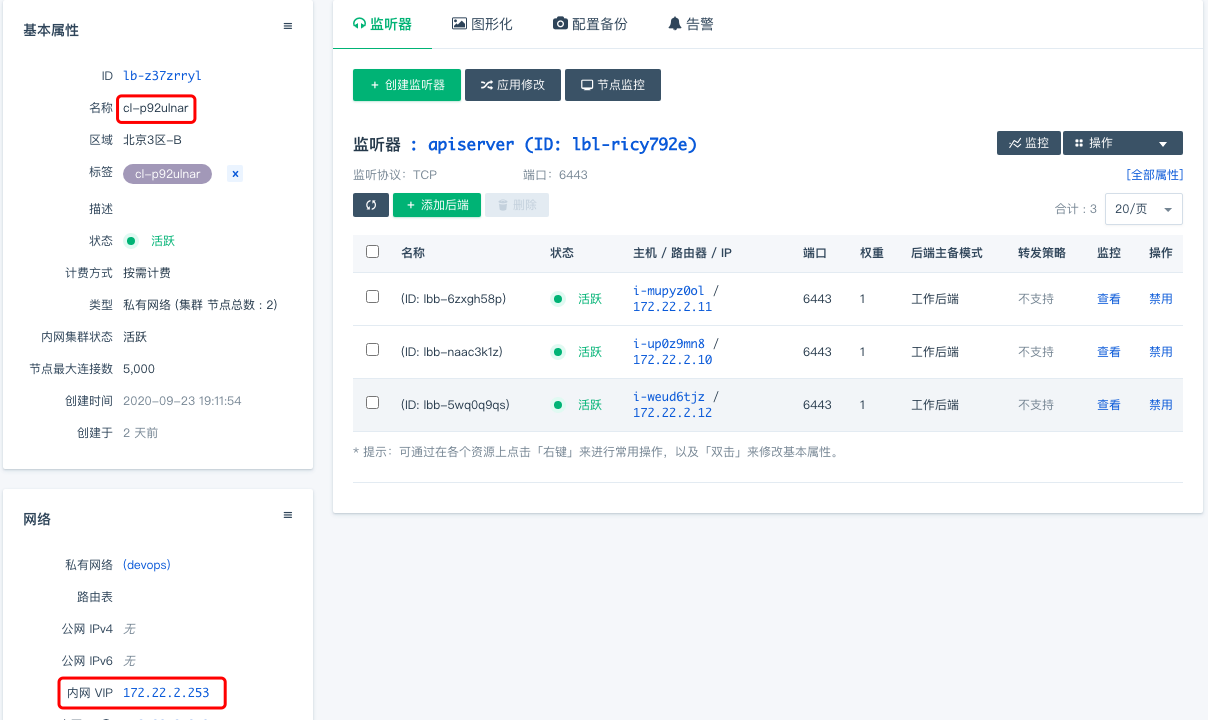The width and height of the screenshot is (1208, 720).
Task: Click the refresh backends icon button
Action: [371, 205]
